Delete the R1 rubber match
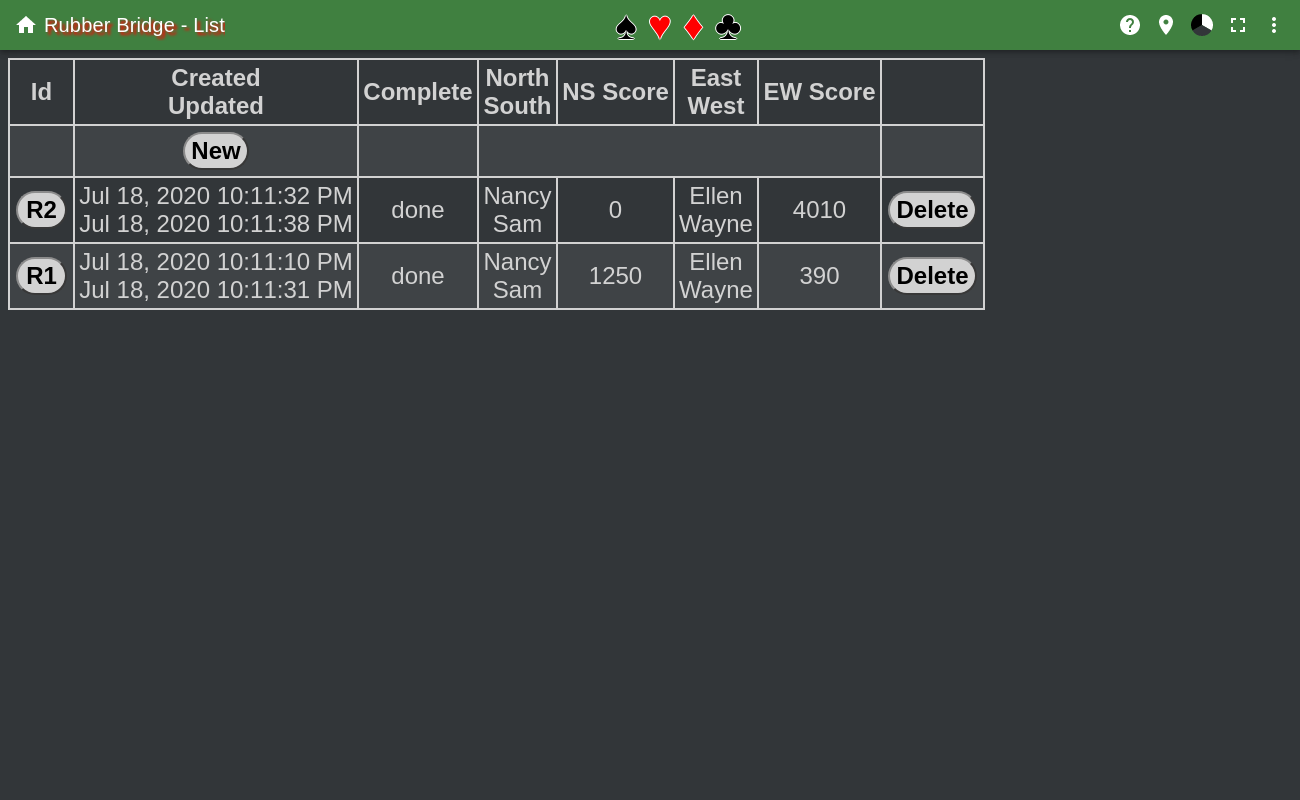The image size is (1300, 800). (x=931, y=276)
